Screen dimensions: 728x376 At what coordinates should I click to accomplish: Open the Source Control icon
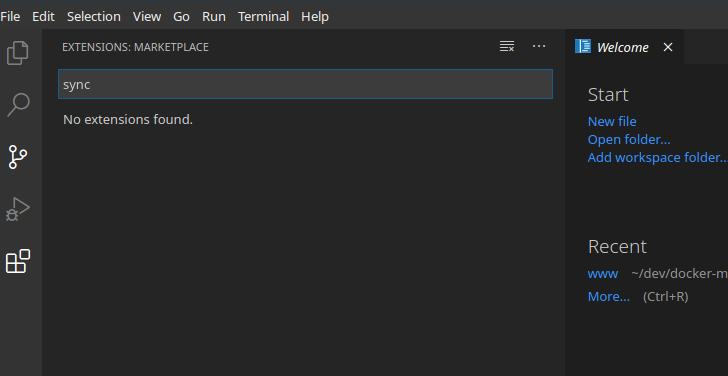[18, 157]
